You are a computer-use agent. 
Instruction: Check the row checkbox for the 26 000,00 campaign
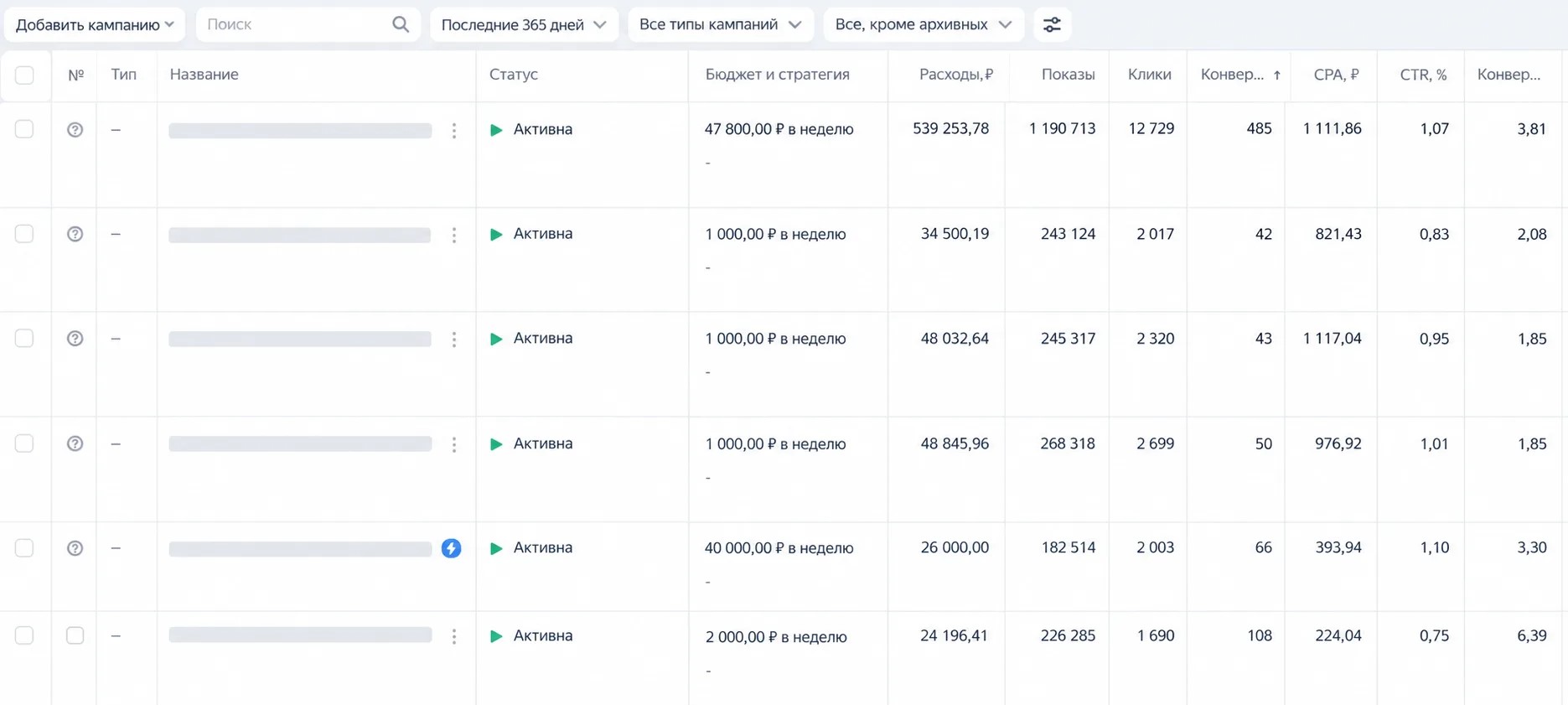[24, 547]
